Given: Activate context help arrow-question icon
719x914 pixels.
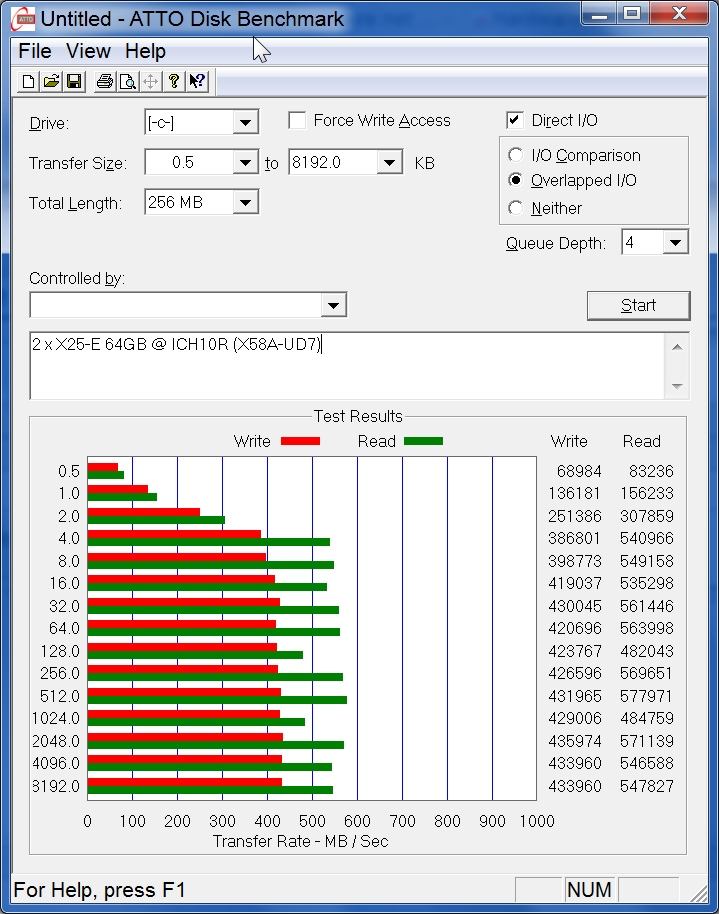Looking at the screenshot, I should (x=197, y=81).
